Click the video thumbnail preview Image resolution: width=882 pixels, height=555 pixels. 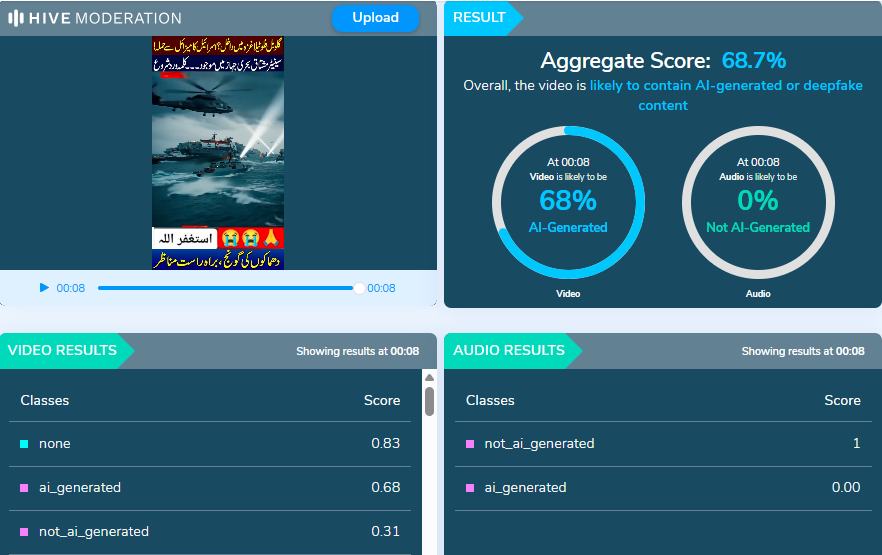pos(218,153)
